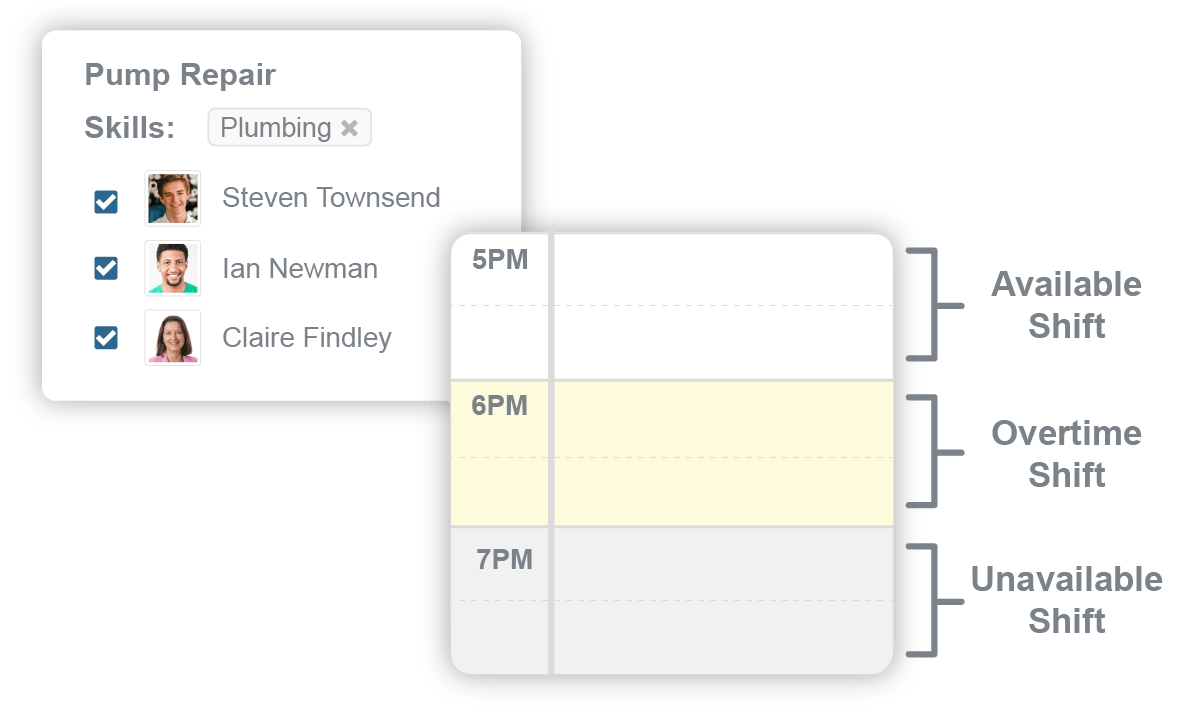Click the x icon on the skill chip
Viewport: 1200px width, 715px height.
tap(351, 127)
